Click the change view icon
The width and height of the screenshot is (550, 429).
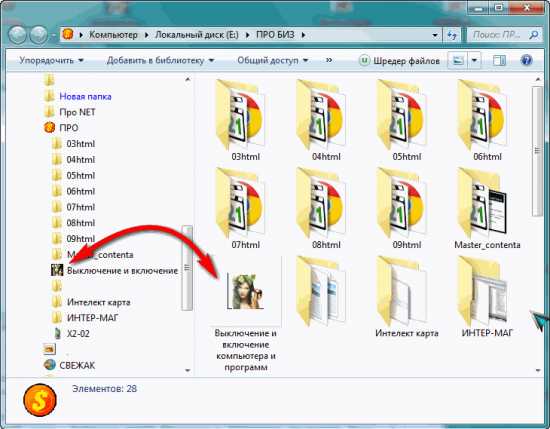pos(458,61)
